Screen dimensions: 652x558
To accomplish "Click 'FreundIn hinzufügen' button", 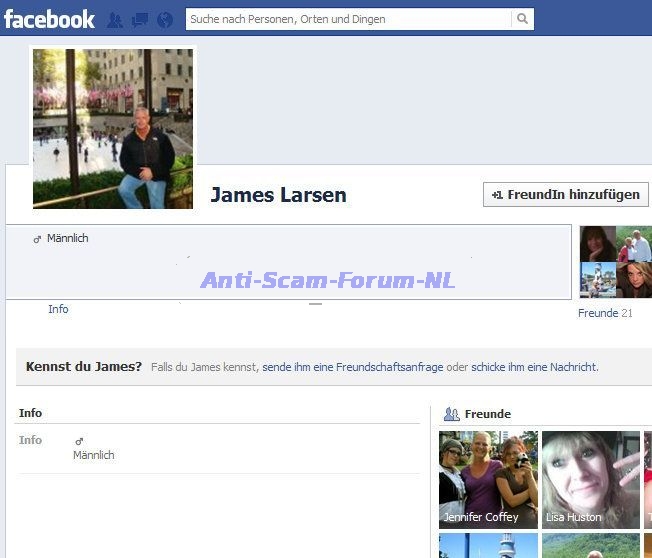I will click(x=565, y=195).
